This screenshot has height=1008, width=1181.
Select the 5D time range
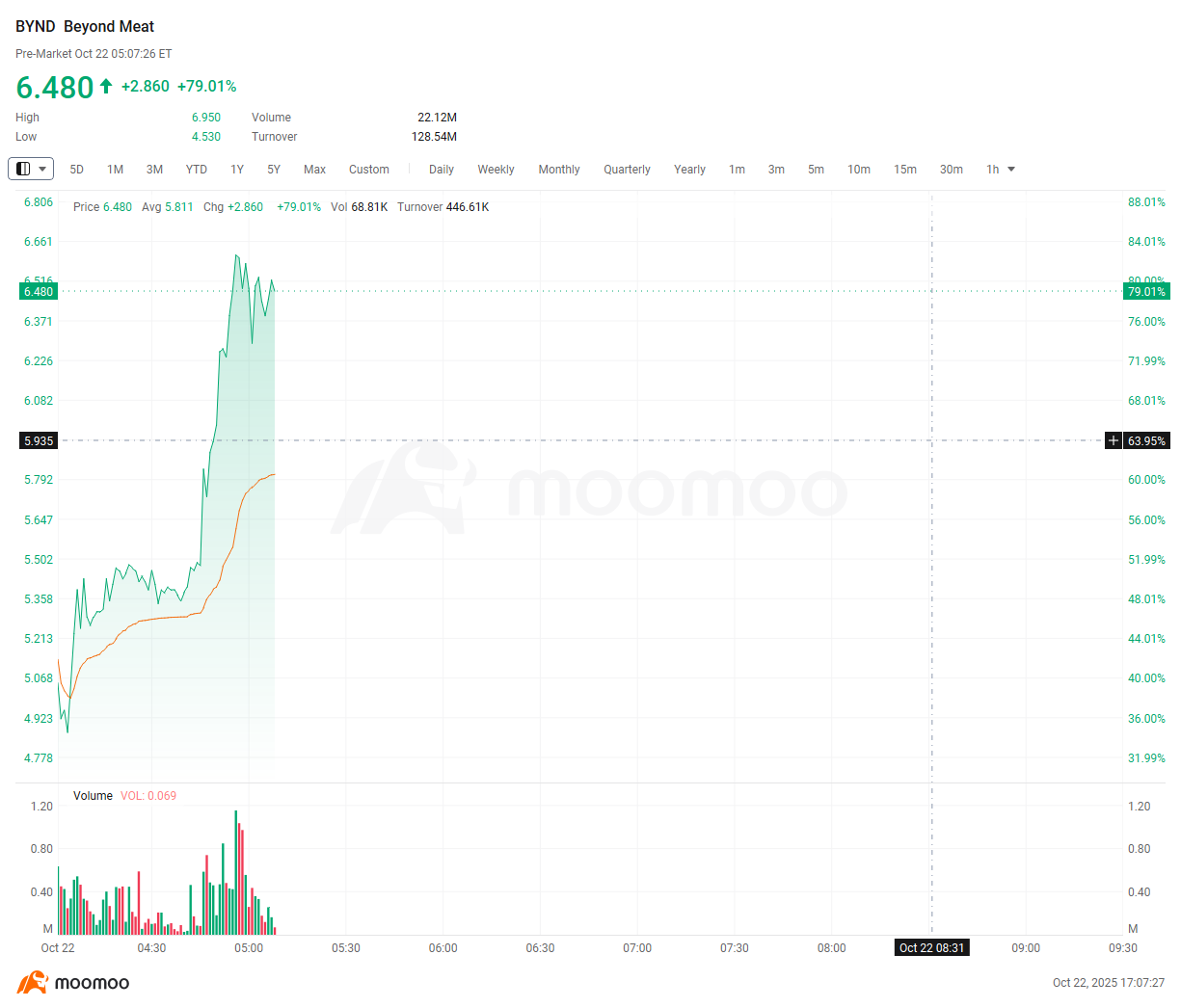pos(77,170)
